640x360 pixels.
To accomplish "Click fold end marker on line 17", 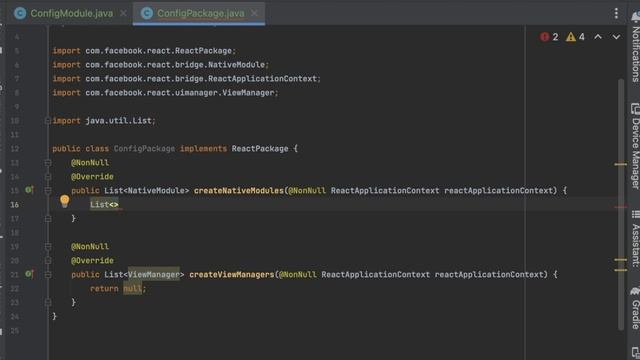I will click(48, 219).
